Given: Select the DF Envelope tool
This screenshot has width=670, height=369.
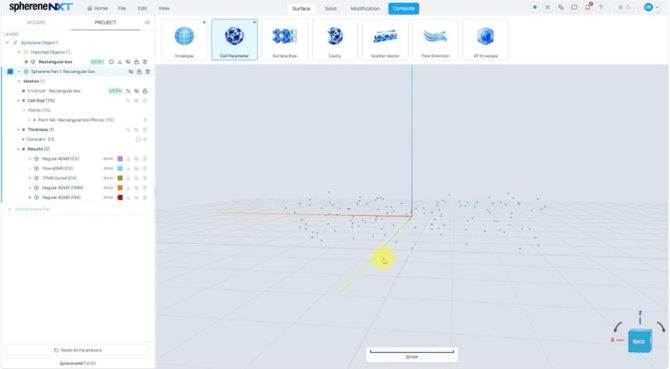Looking at the screenshot, I should (x=485, y=39).
